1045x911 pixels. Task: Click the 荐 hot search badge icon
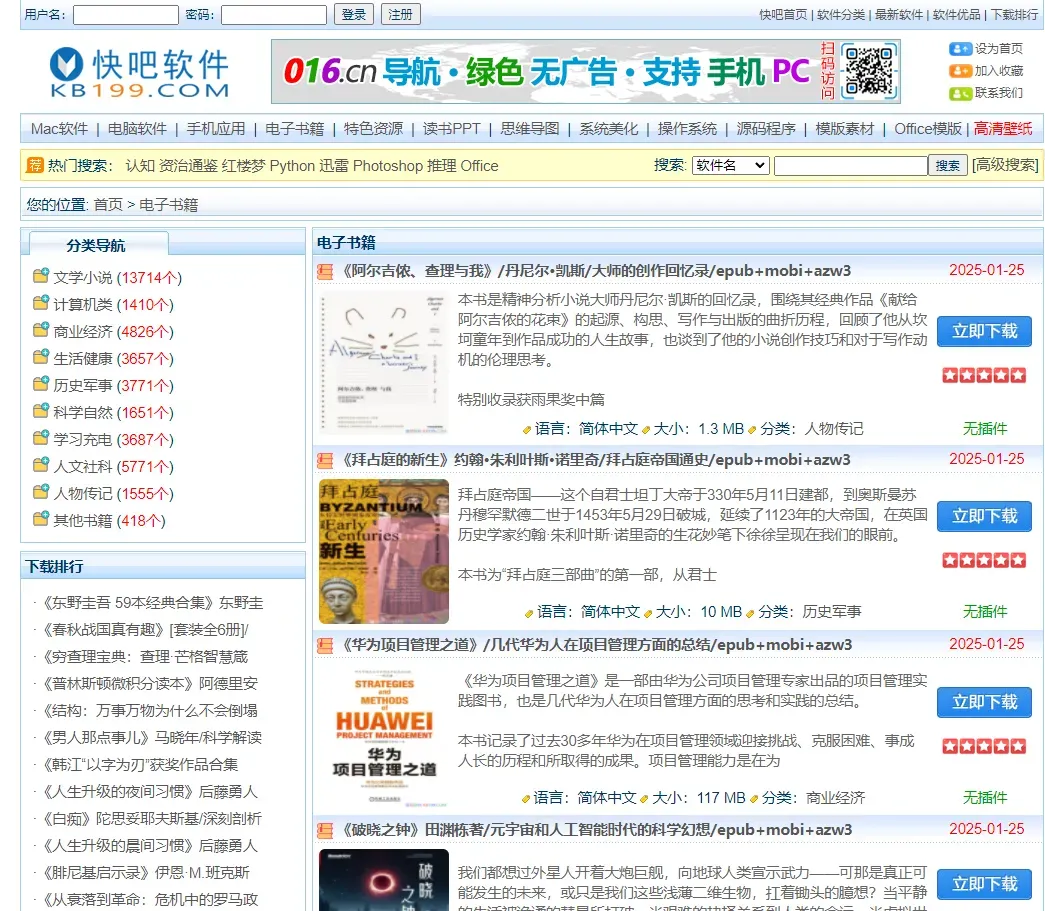coord(35,165)
